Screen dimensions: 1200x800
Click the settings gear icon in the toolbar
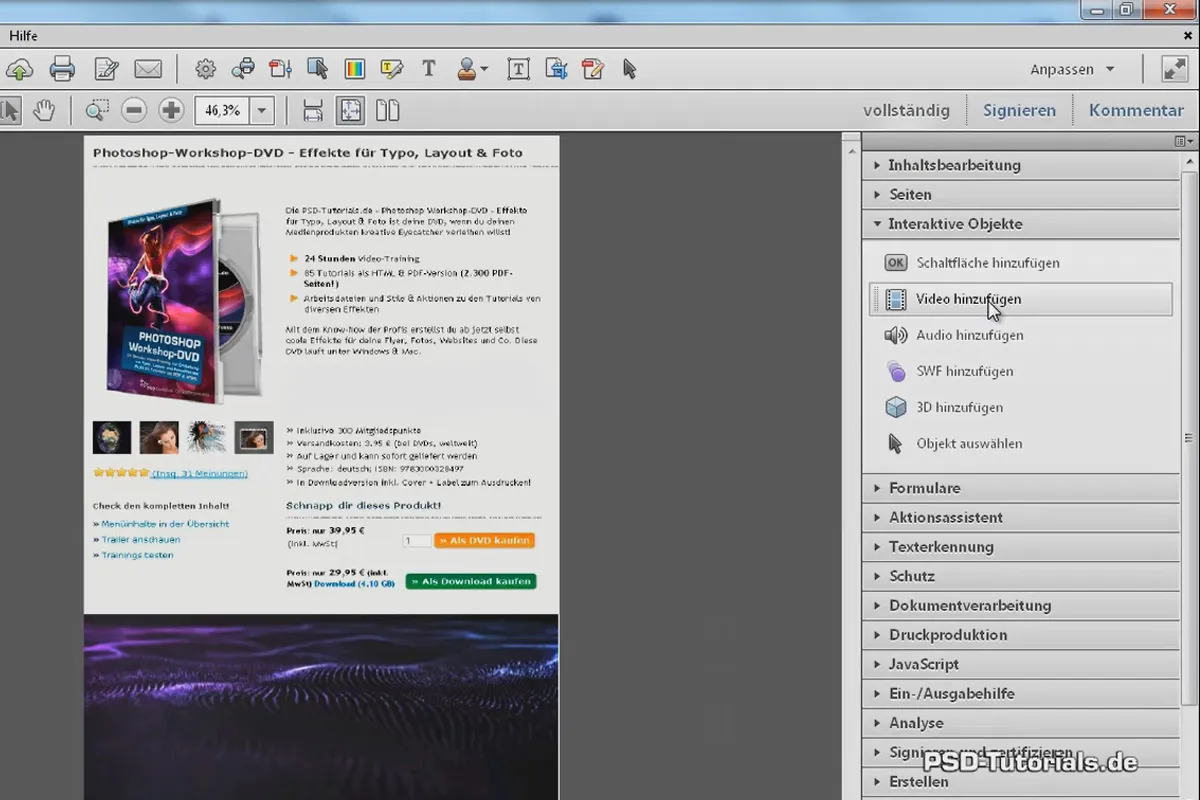205,69
